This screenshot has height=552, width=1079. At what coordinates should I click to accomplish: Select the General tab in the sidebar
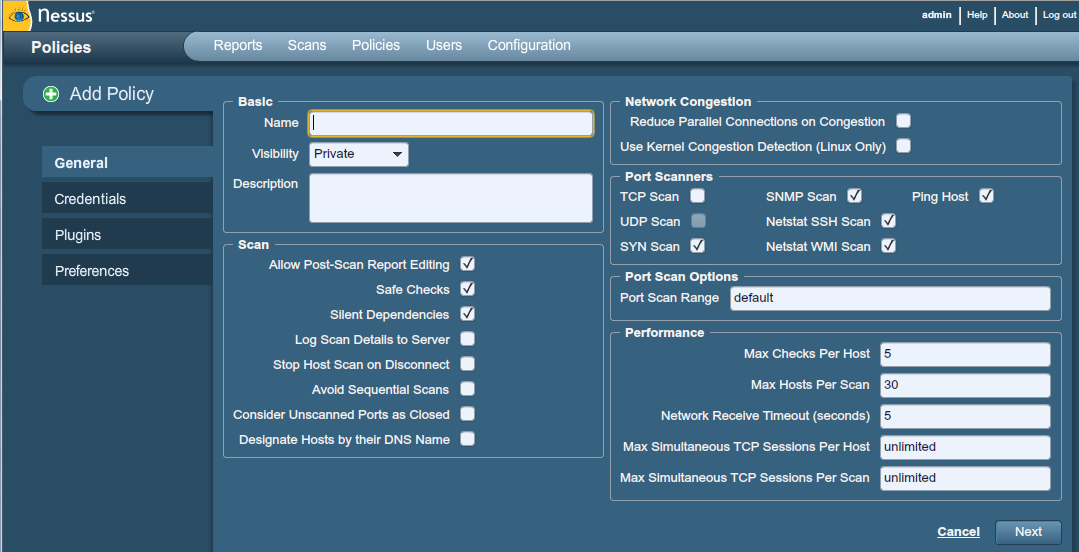(127, 162)
